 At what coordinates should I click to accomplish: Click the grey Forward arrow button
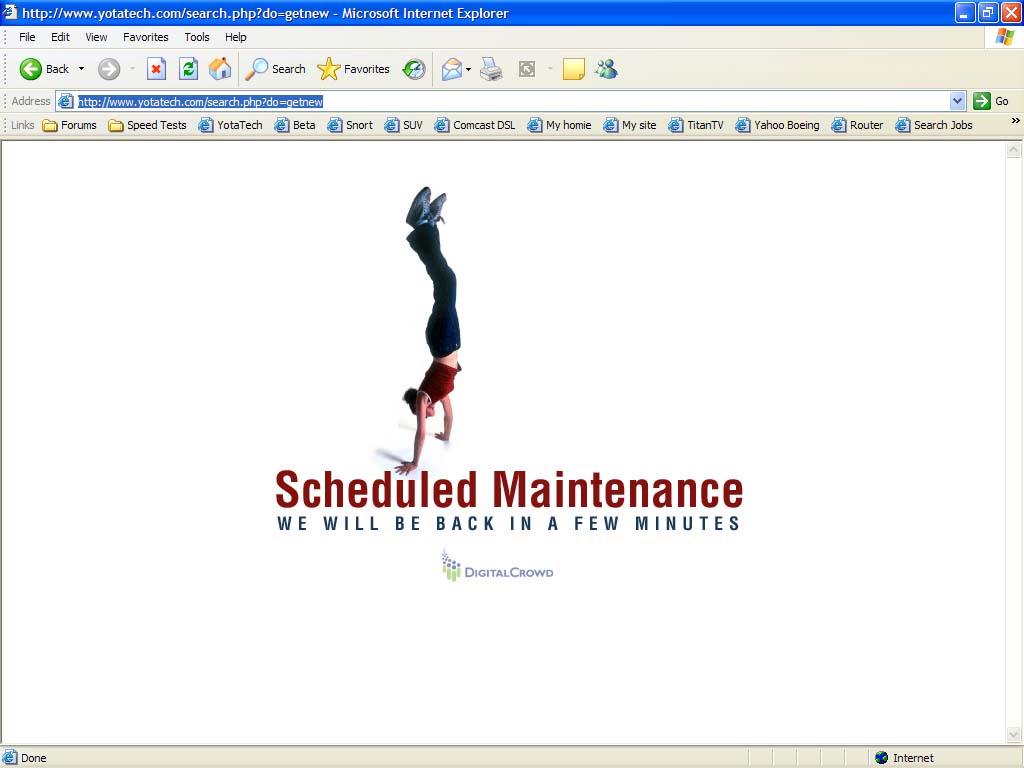click(x=109, y=69)
